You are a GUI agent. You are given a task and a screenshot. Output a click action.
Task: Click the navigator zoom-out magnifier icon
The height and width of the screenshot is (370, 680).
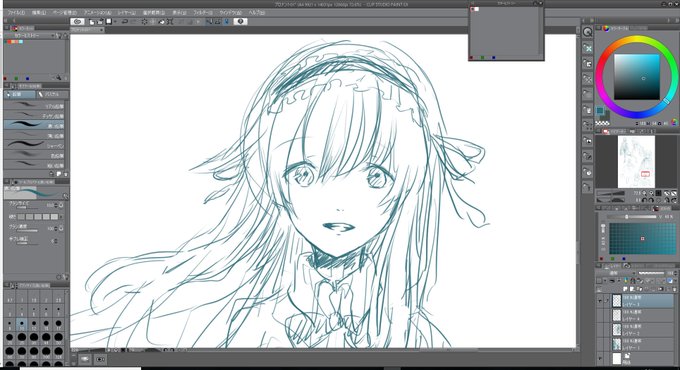coord(644,193)
